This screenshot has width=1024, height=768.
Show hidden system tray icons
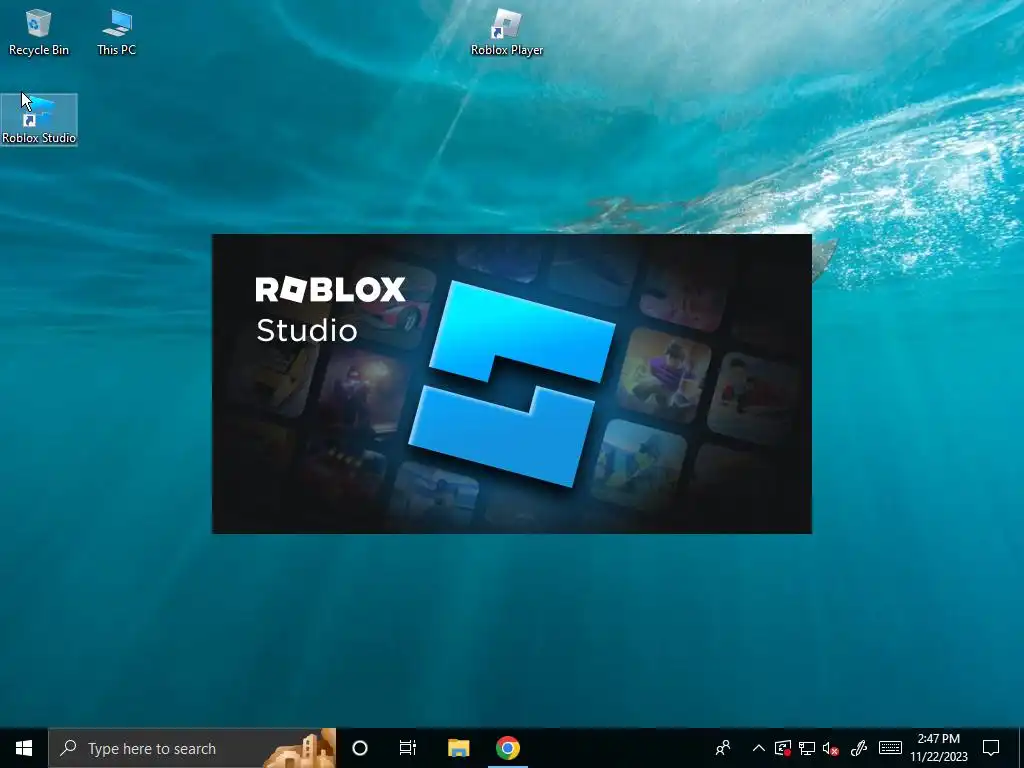click(758, 748)
